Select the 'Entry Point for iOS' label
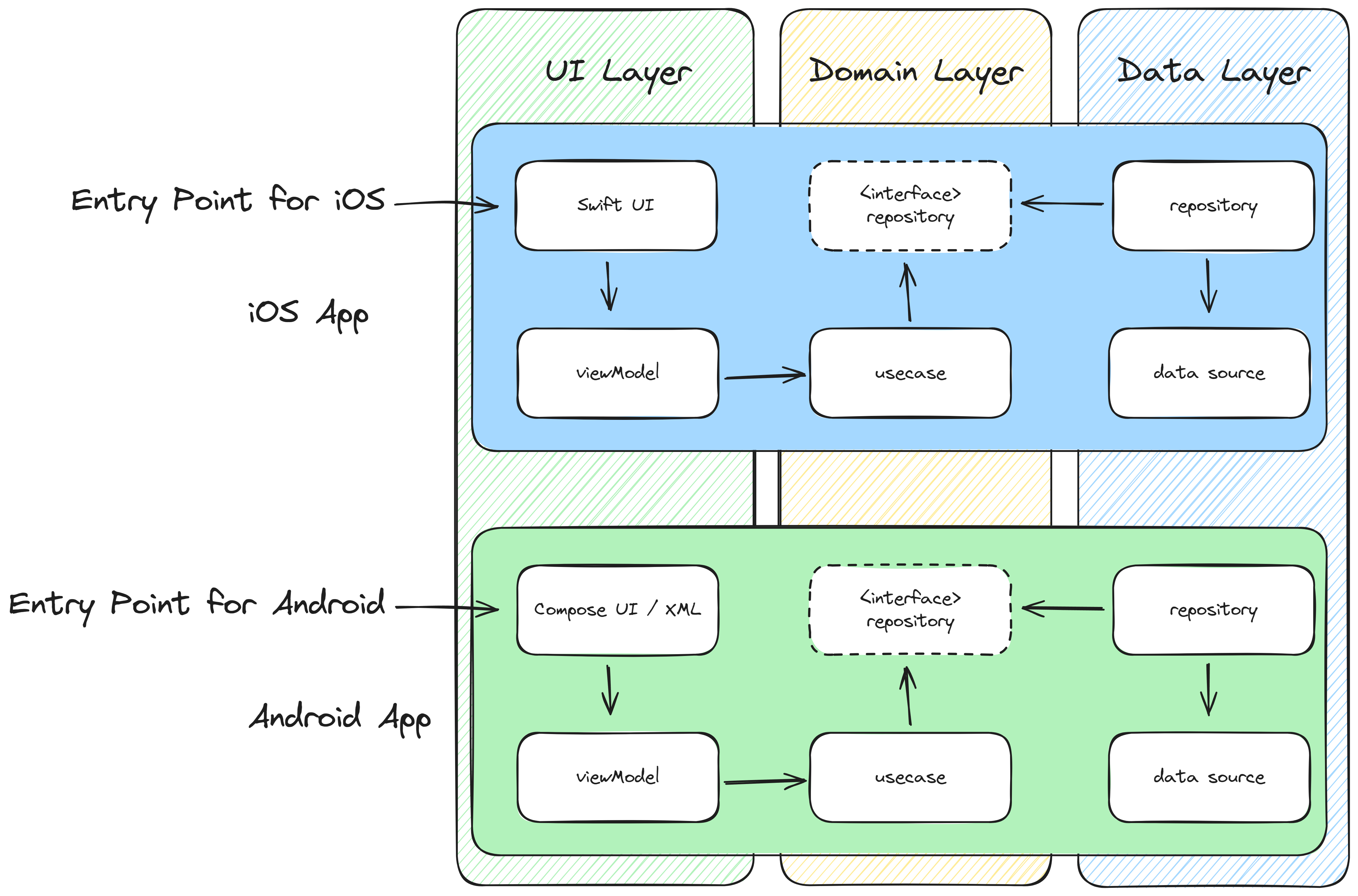The width and height of the screenshot is (1358, 896). (228, 203)
